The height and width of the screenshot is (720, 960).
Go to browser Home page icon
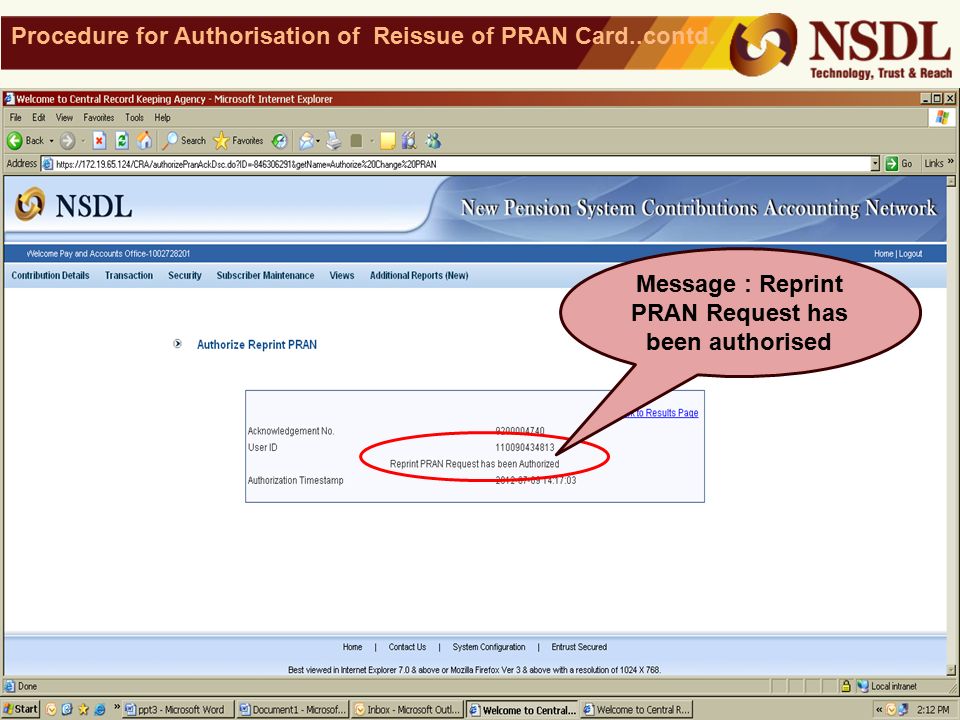[x=144, y=141]
